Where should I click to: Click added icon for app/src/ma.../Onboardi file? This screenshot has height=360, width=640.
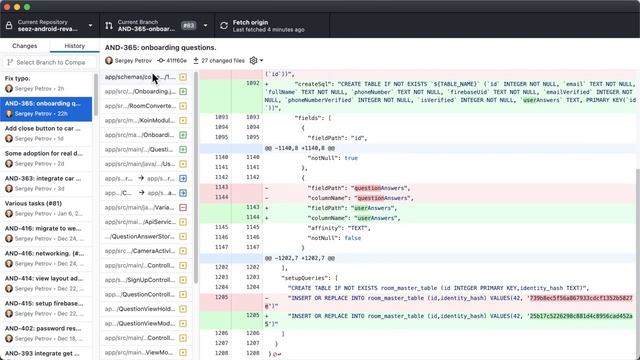(x=183, y=135)
